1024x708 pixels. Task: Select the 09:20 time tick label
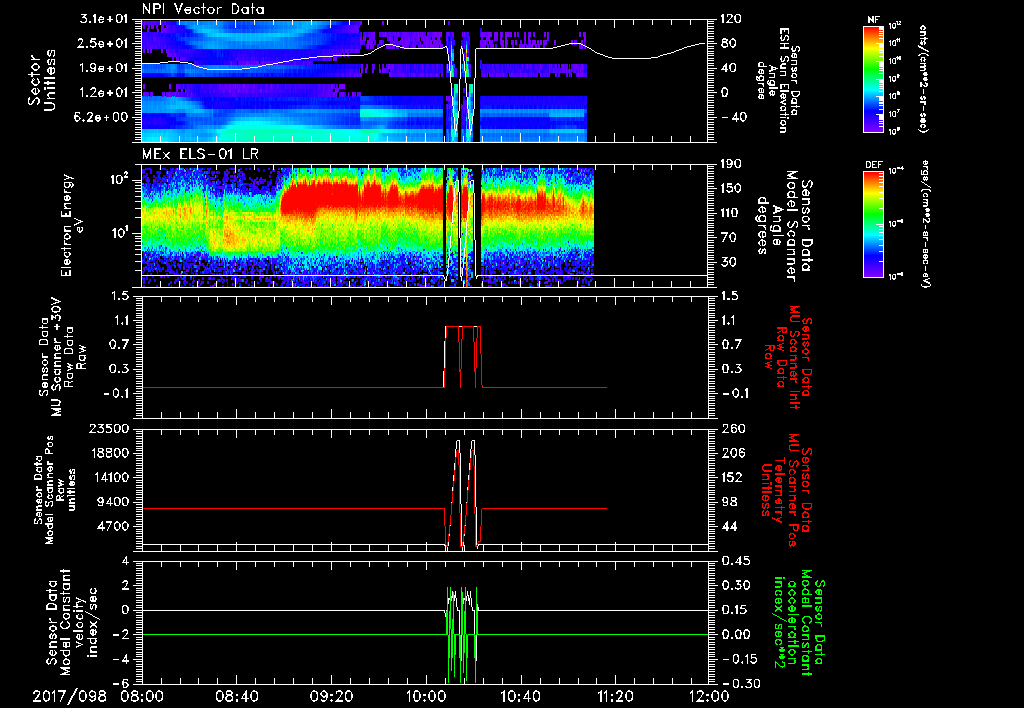click(x=331, y=696)
